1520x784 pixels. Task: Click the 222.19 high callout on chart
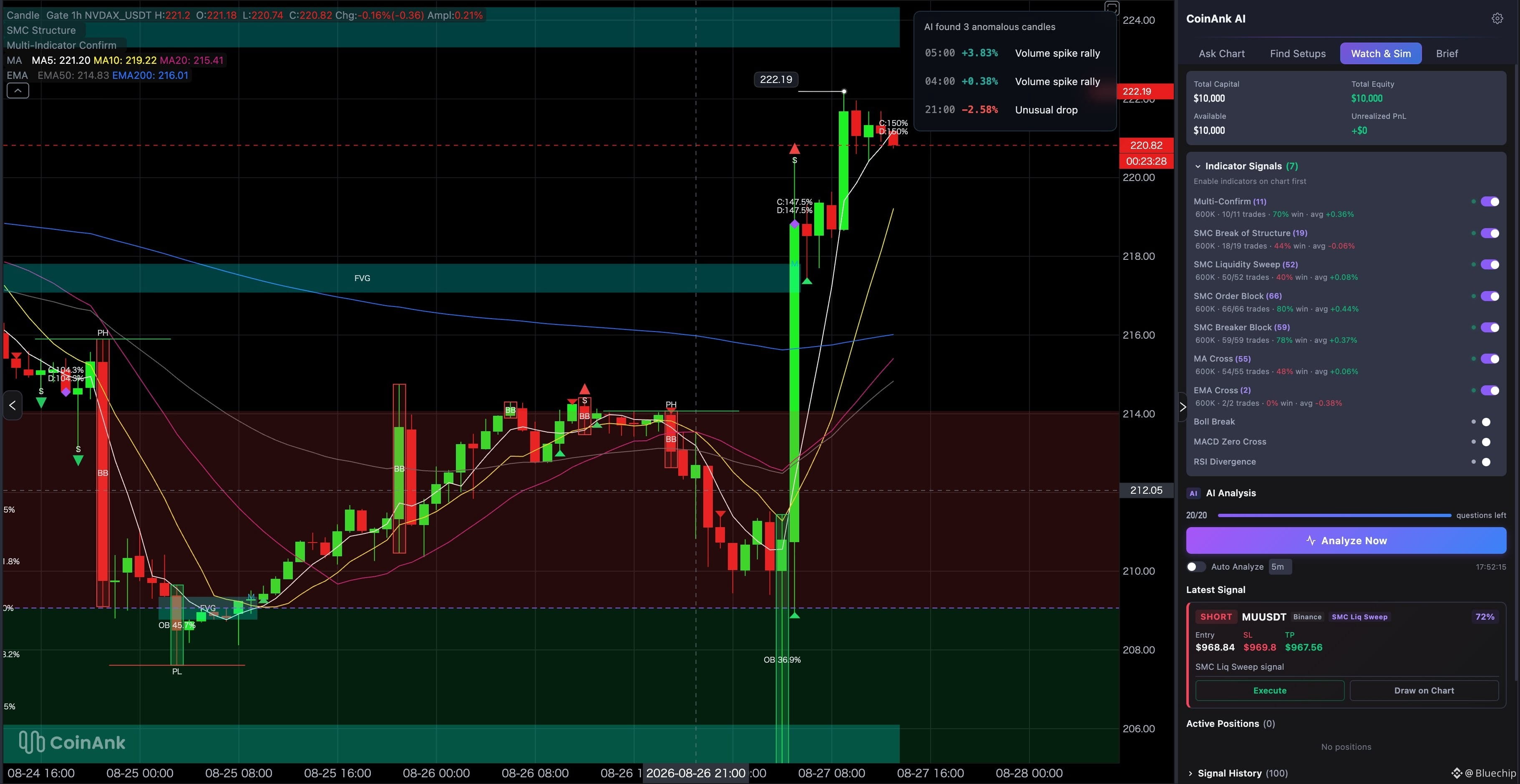pyautogui.click(x=776, y=80)
